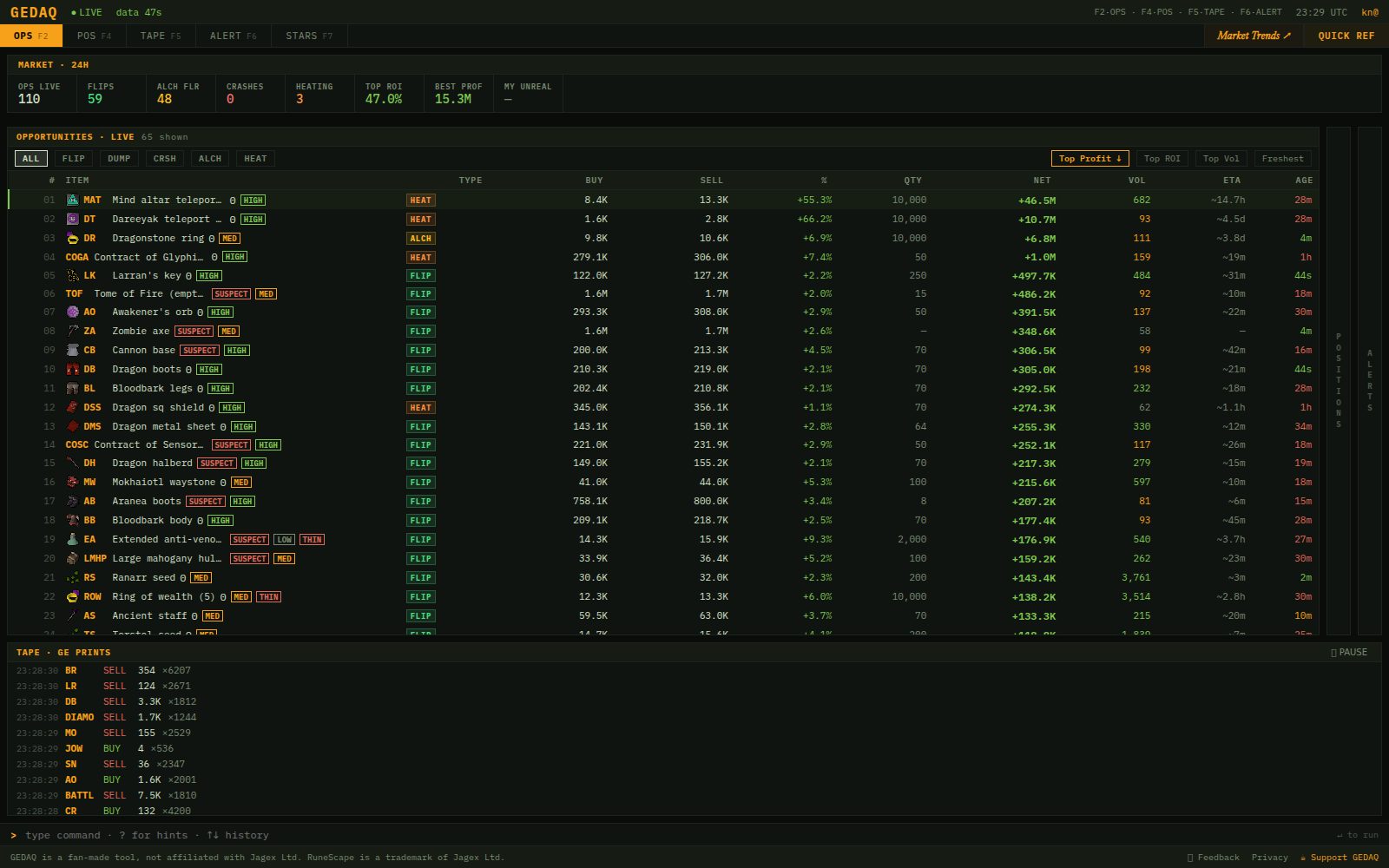Click the Awakener's orb item icon
The image size is (1389, 868).
73,312
